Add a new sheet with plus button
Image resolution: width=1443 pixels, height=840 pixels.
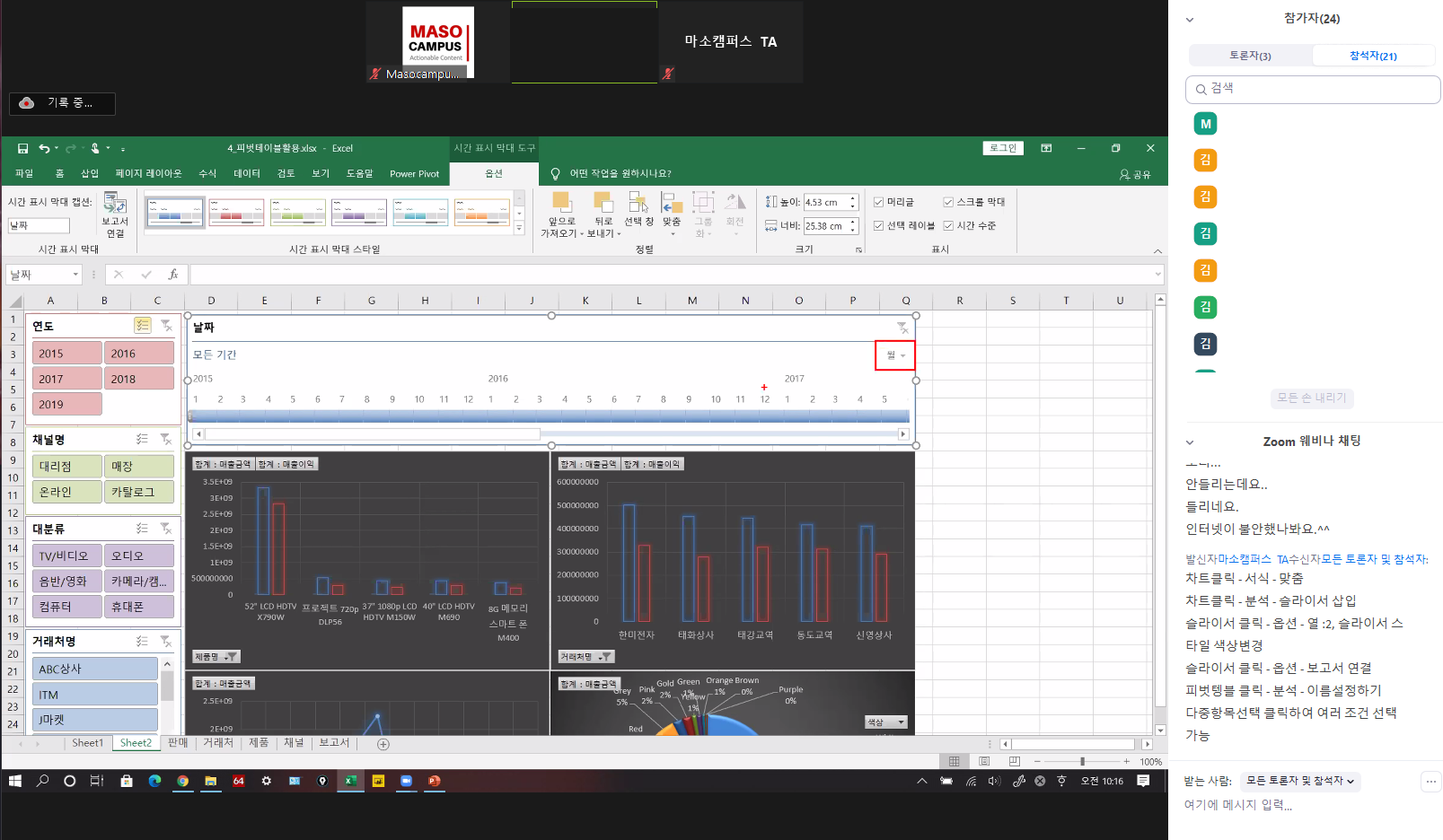pyautogui.click(x=383, y=744)
